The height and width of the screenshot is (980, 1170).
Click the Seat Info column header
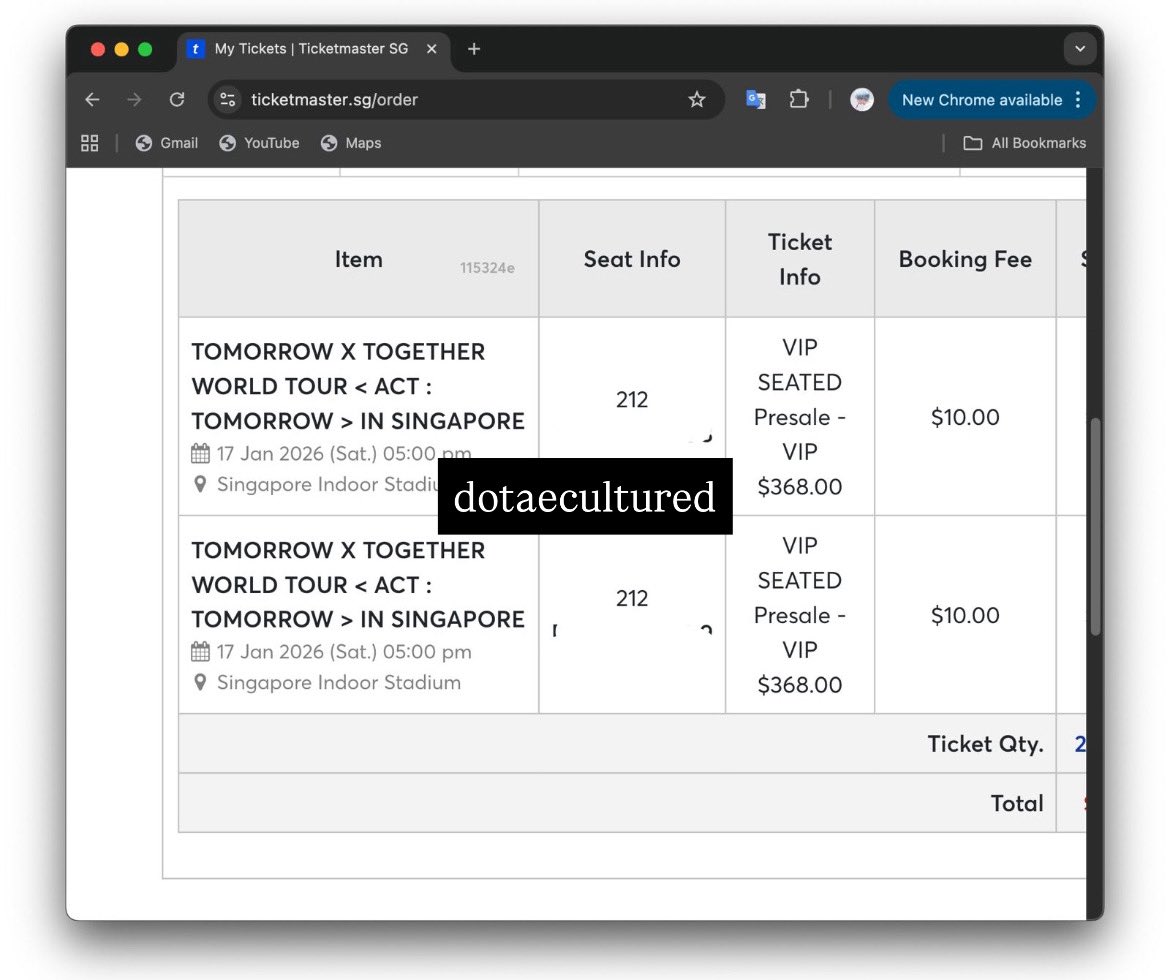pos(632,259)
